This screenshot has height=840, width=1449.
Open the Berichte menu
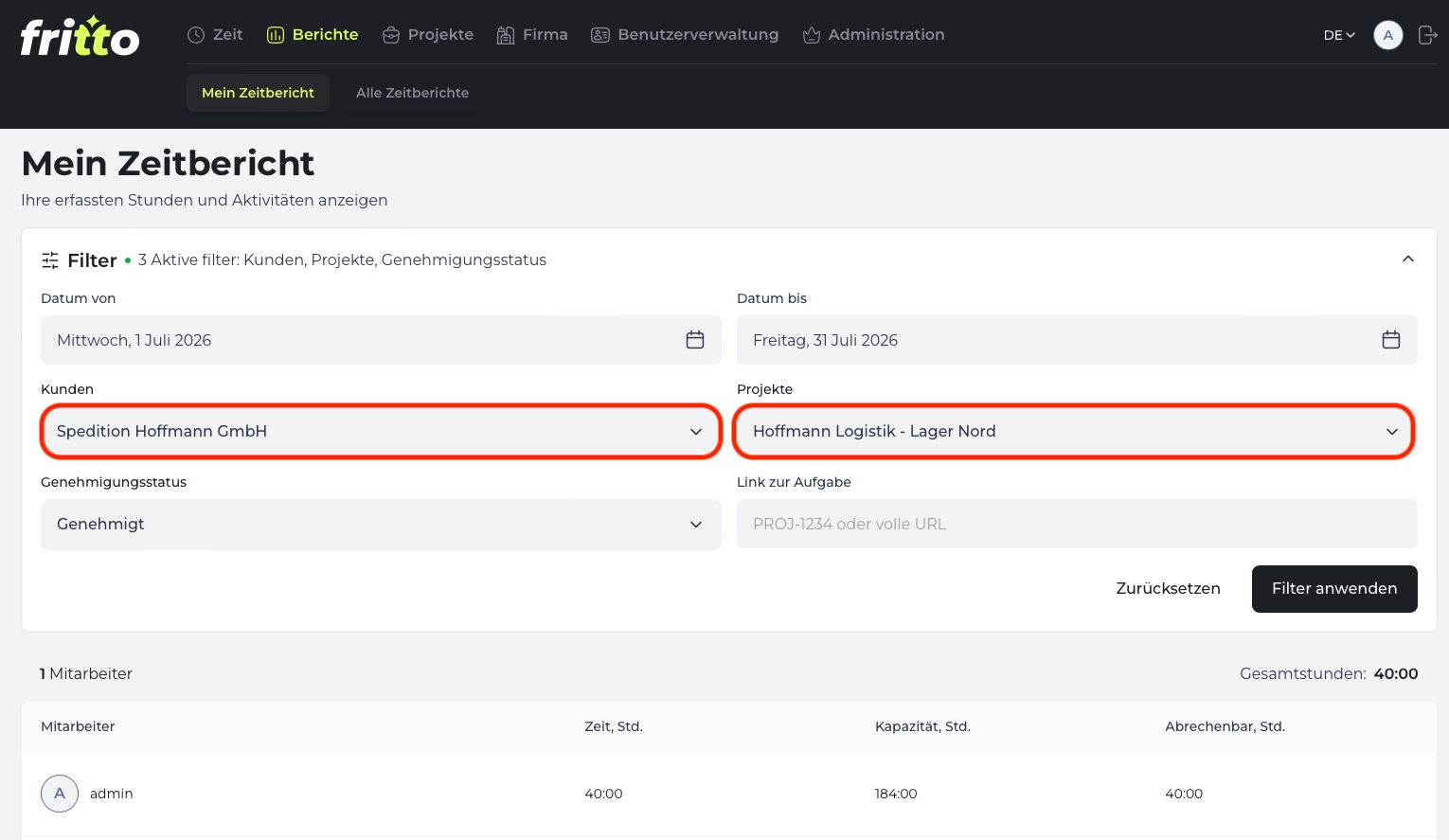pos(313,35)
